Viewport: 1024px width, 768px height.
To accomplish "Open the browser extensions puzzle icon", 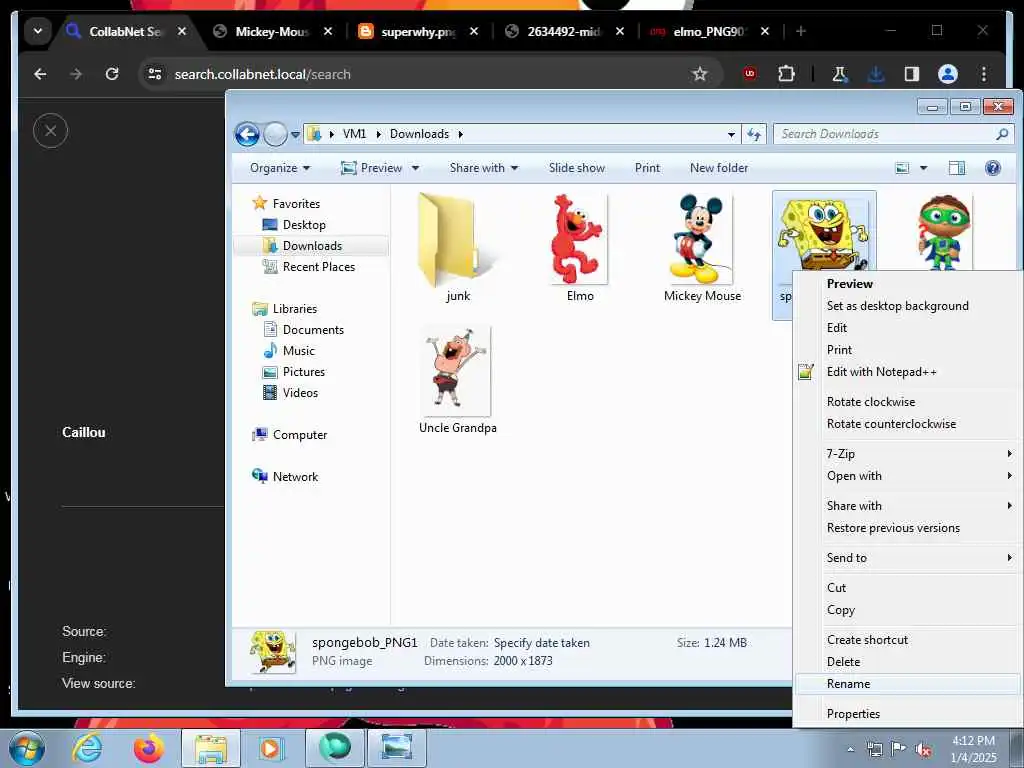I will tap(786, 74).
